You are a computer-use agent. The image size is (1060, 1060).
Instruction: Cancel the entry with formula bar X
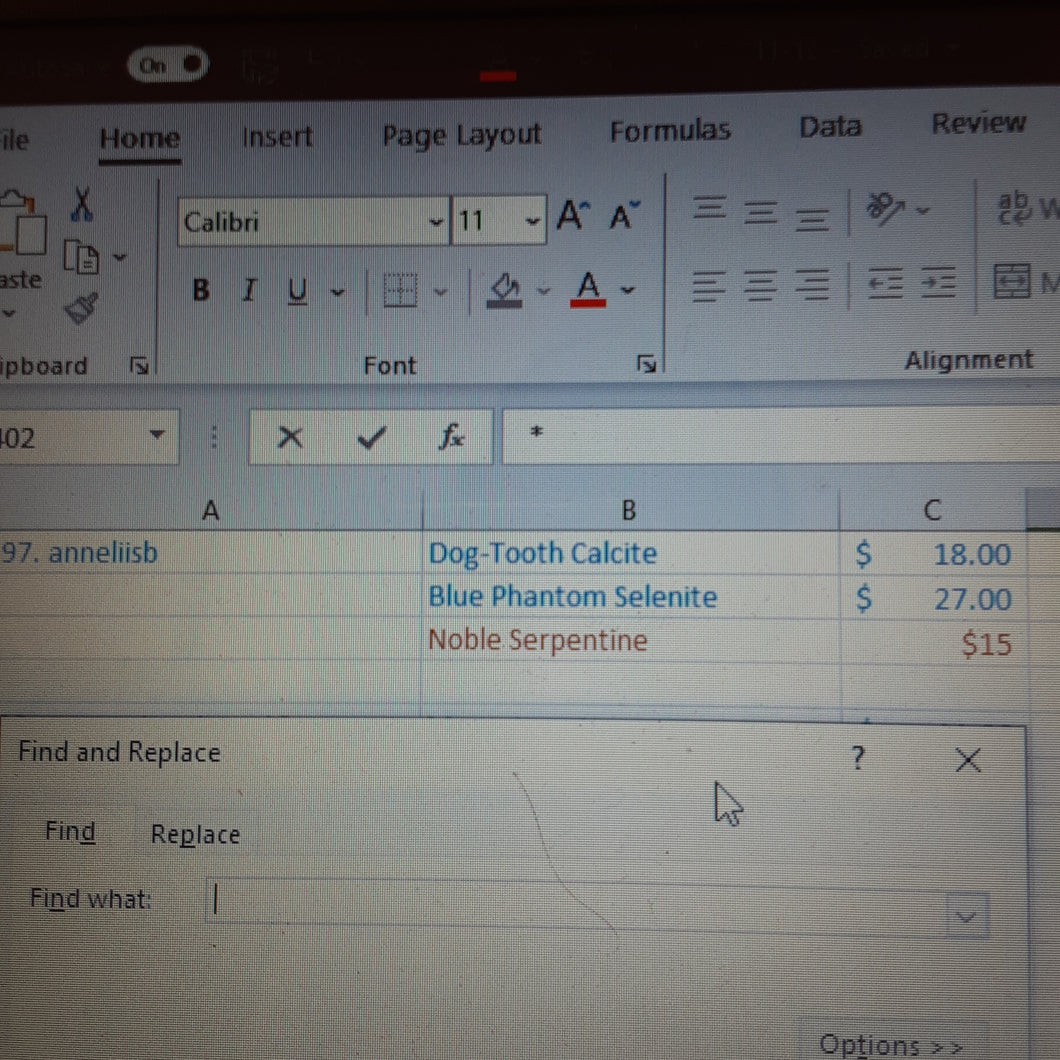pos(290,437)
